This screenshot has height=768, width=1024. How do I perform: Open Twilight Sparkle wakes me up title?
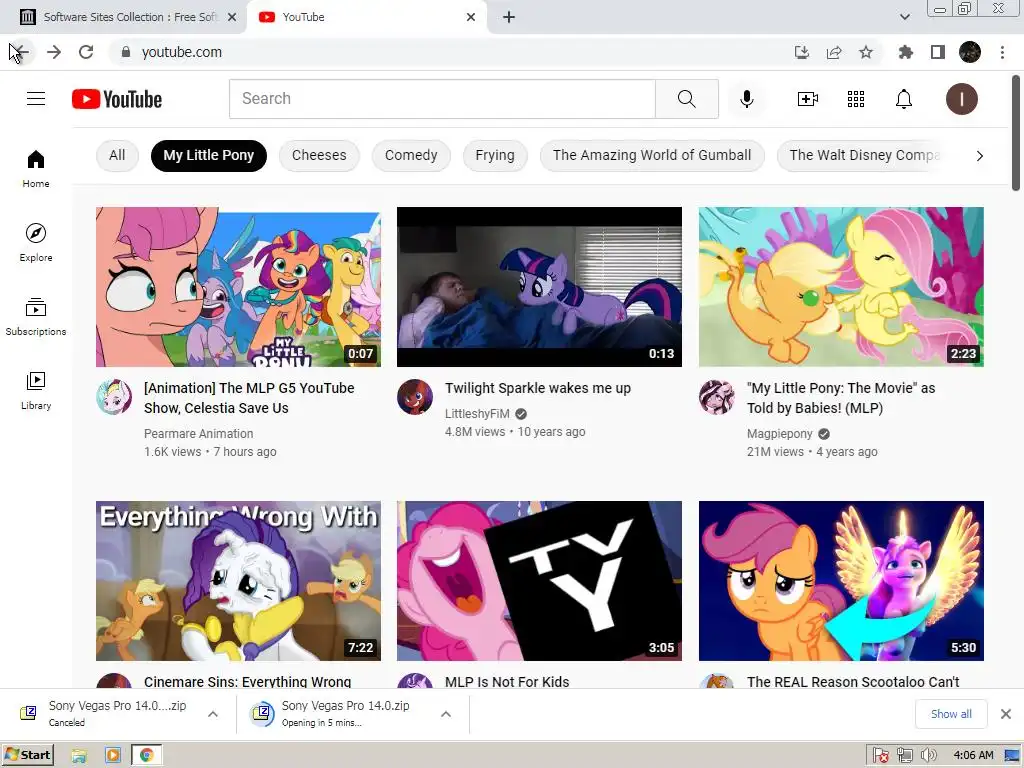537,388
